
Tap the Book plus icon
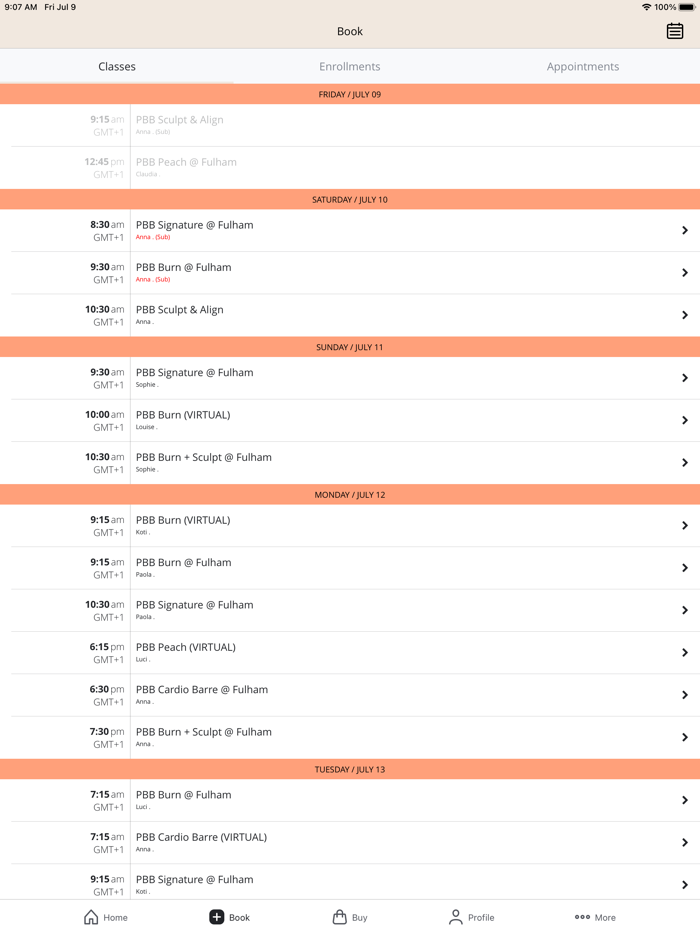(x=216, y=917)
